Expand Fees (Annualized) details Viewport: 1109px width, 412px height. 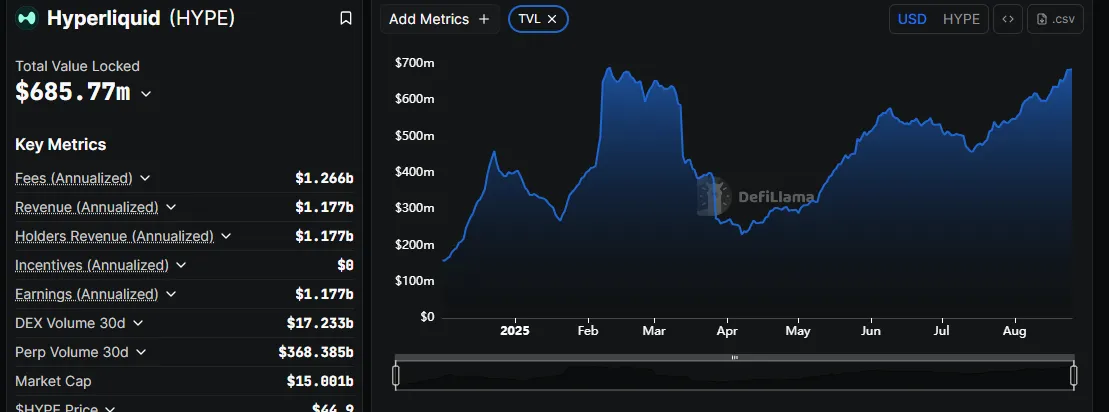pos(145,178)
